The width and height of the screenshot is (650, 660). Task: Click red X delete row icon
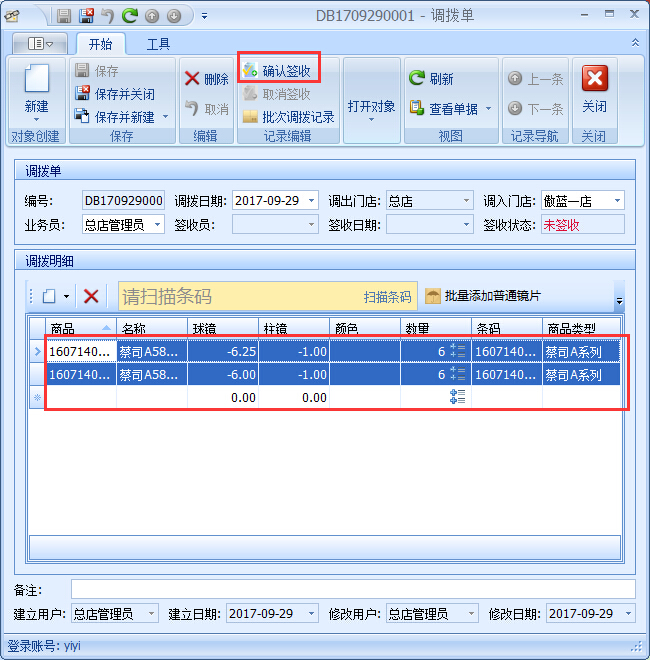tap(91, 296)
